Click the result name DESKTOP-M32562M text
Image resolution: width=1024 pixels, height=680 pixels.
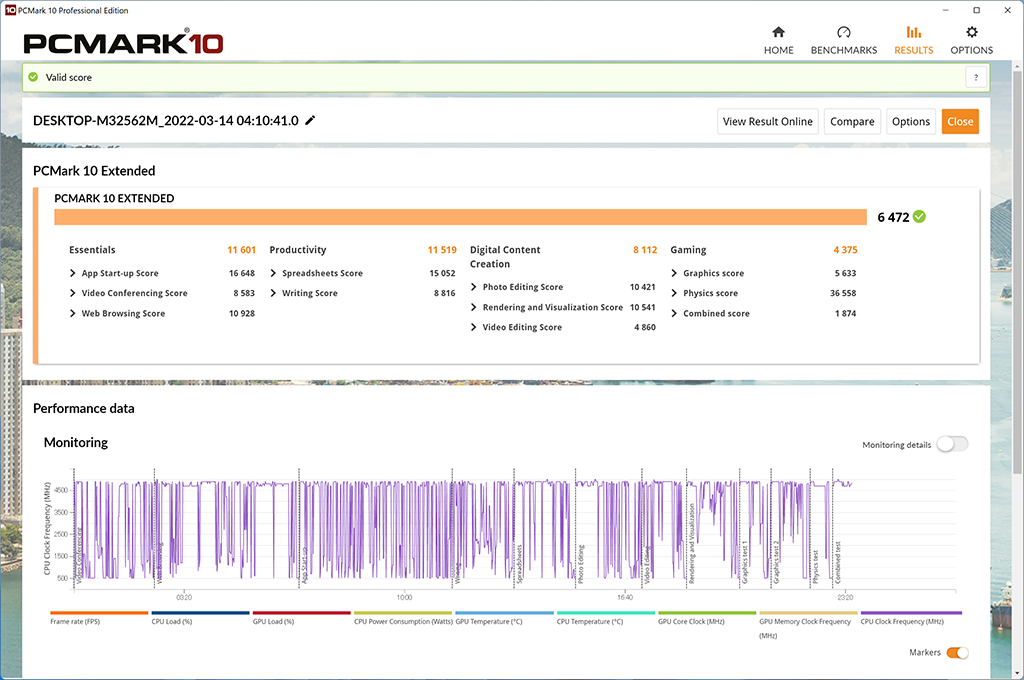[x=166, y=121]
